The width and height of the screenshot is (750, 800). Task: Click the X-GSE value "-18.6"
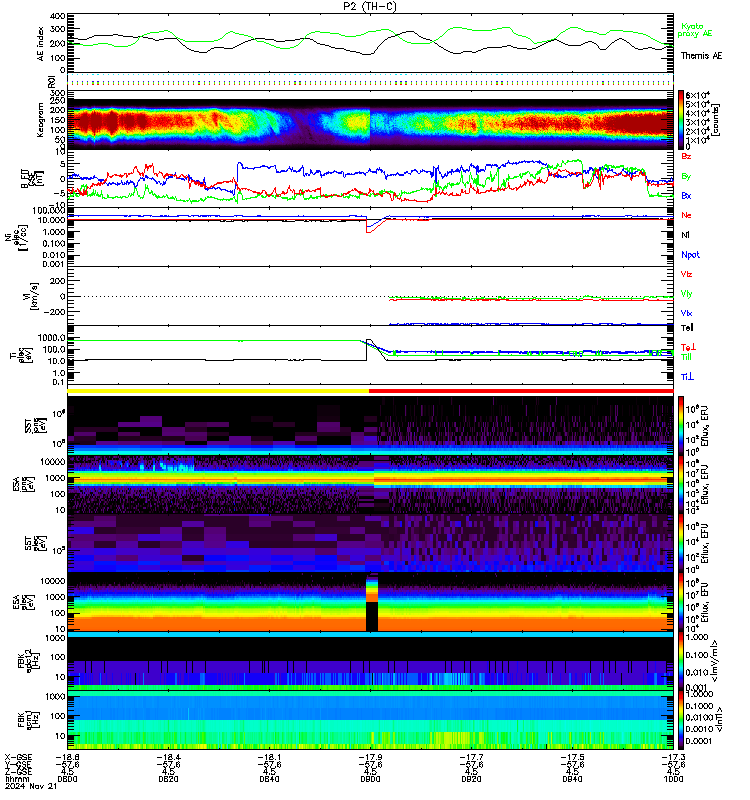click(67, 757)
